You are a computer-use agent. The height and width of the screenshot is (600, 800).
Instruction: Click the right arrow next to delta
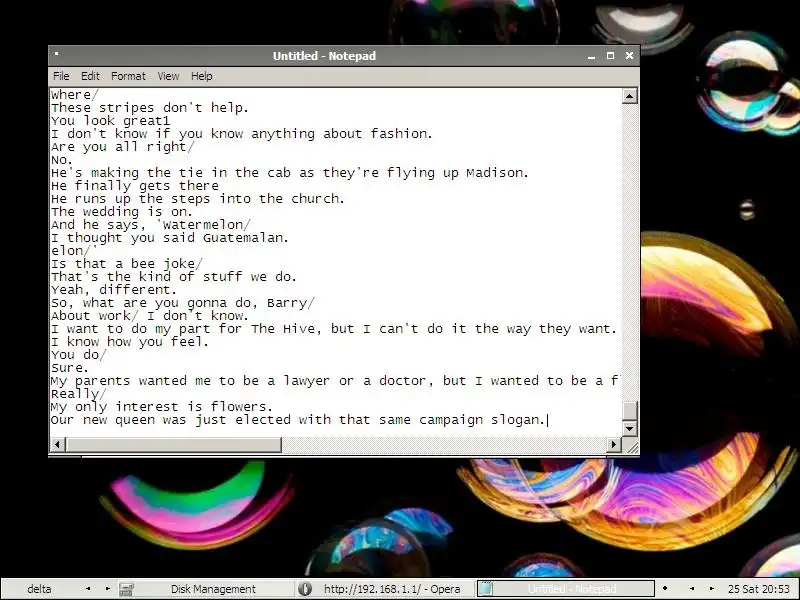pos(107,589)
